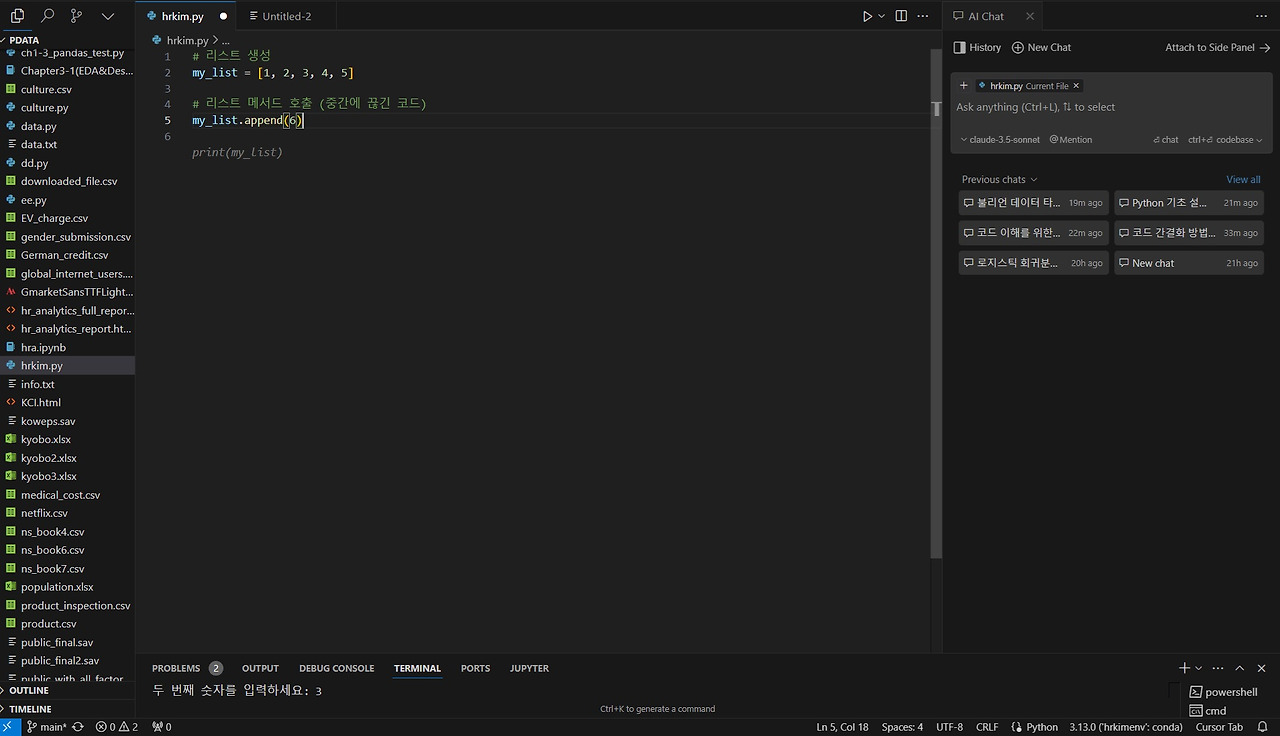1280x736 pixels.
Task: Open the previous chat from 33m ago
Action: [1189, 233]
